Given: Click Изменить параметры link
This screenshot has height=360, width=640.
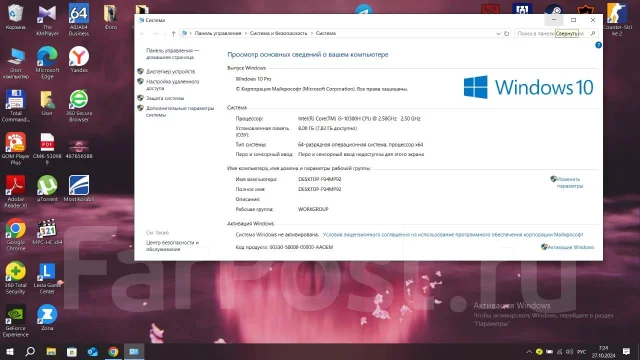Looking at the screenshot, I should click(x=569, y=182).
